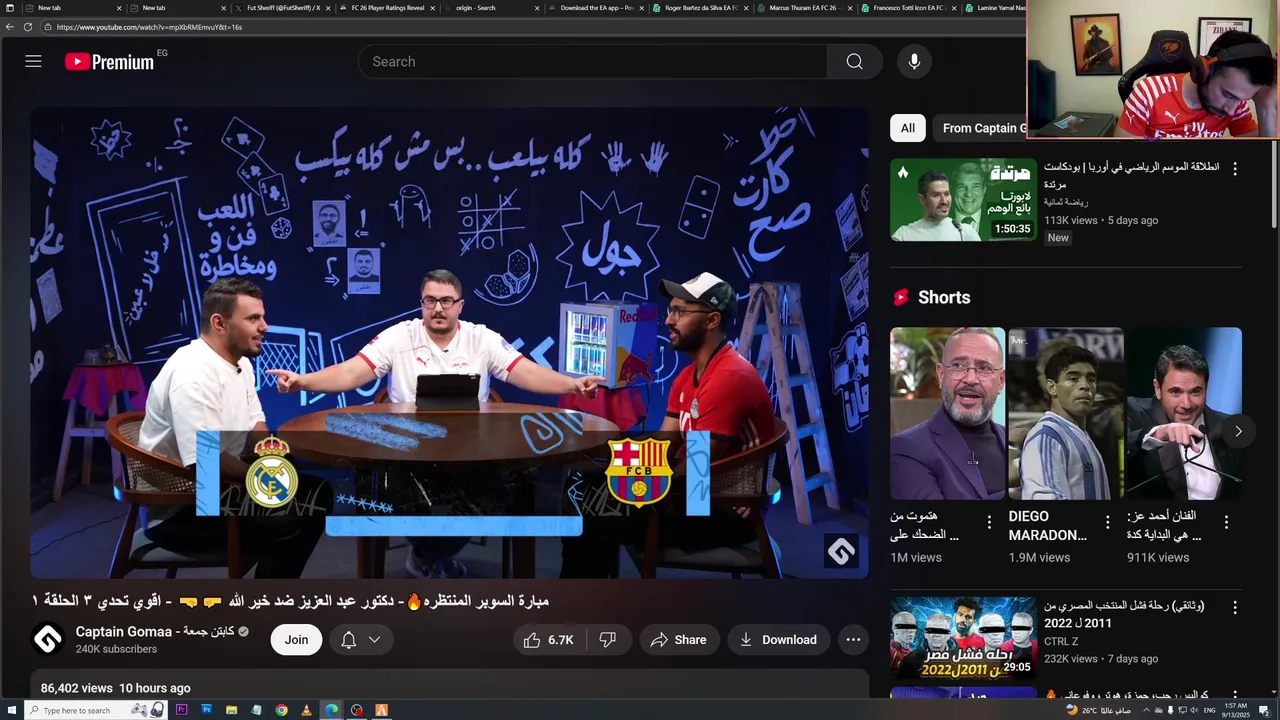Click the Join membership button
Image resolution: width=1280 pixels, height=720 pixels.
[296, 640]
